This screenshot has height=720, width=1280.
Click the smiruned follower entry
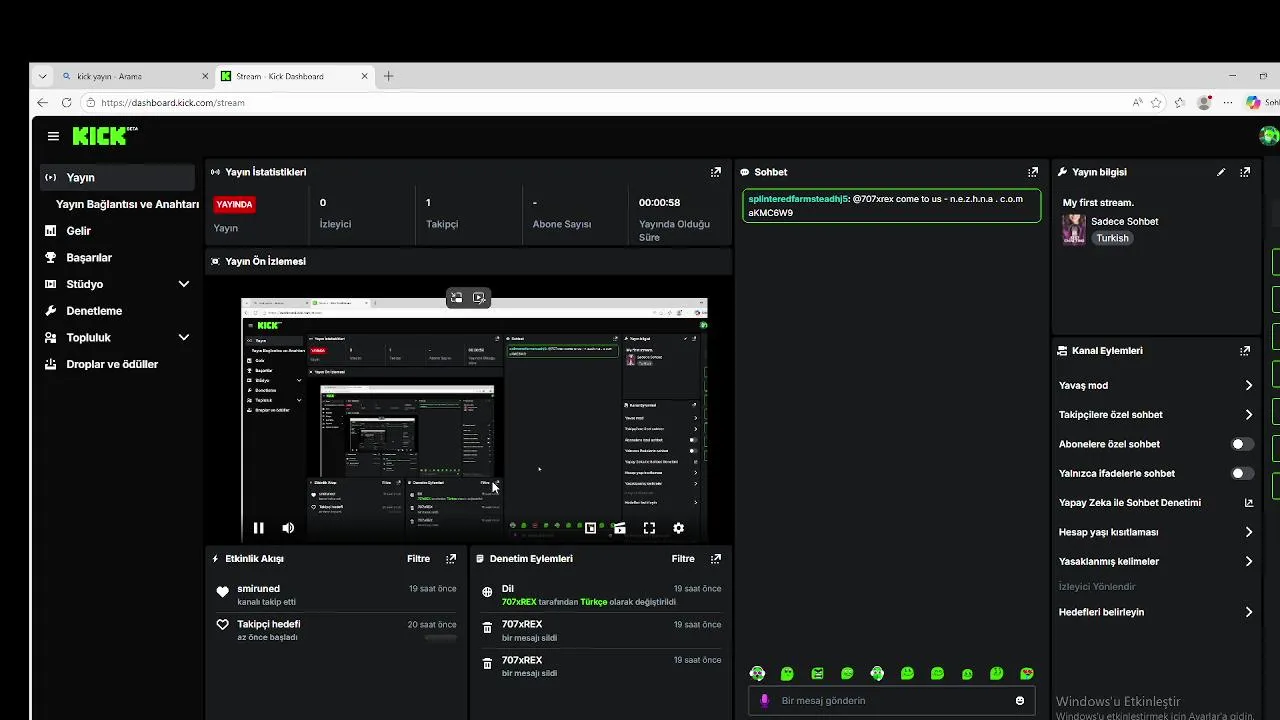coord(336,595)
